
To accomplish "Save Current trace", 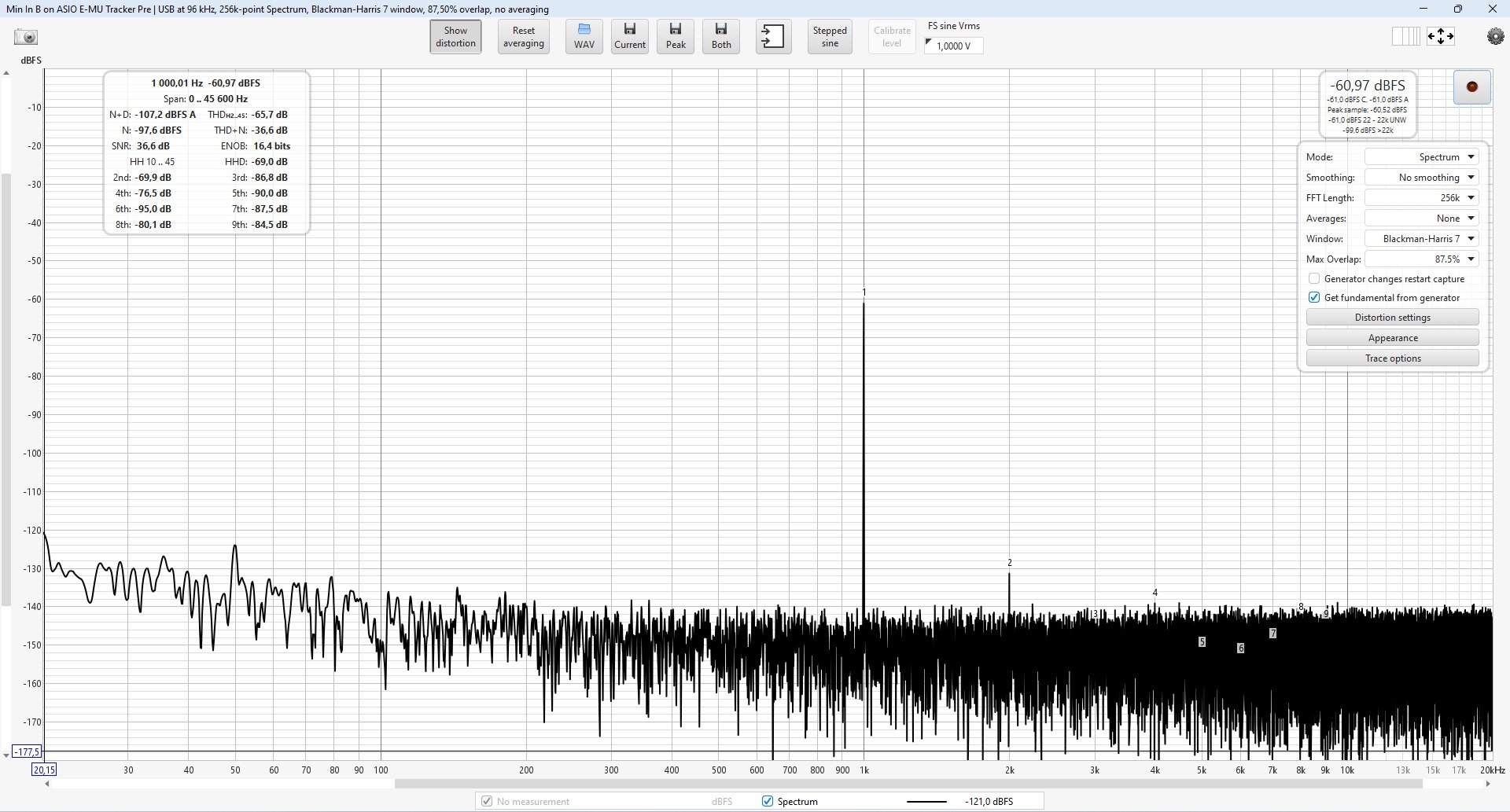I will pos(630,37).
